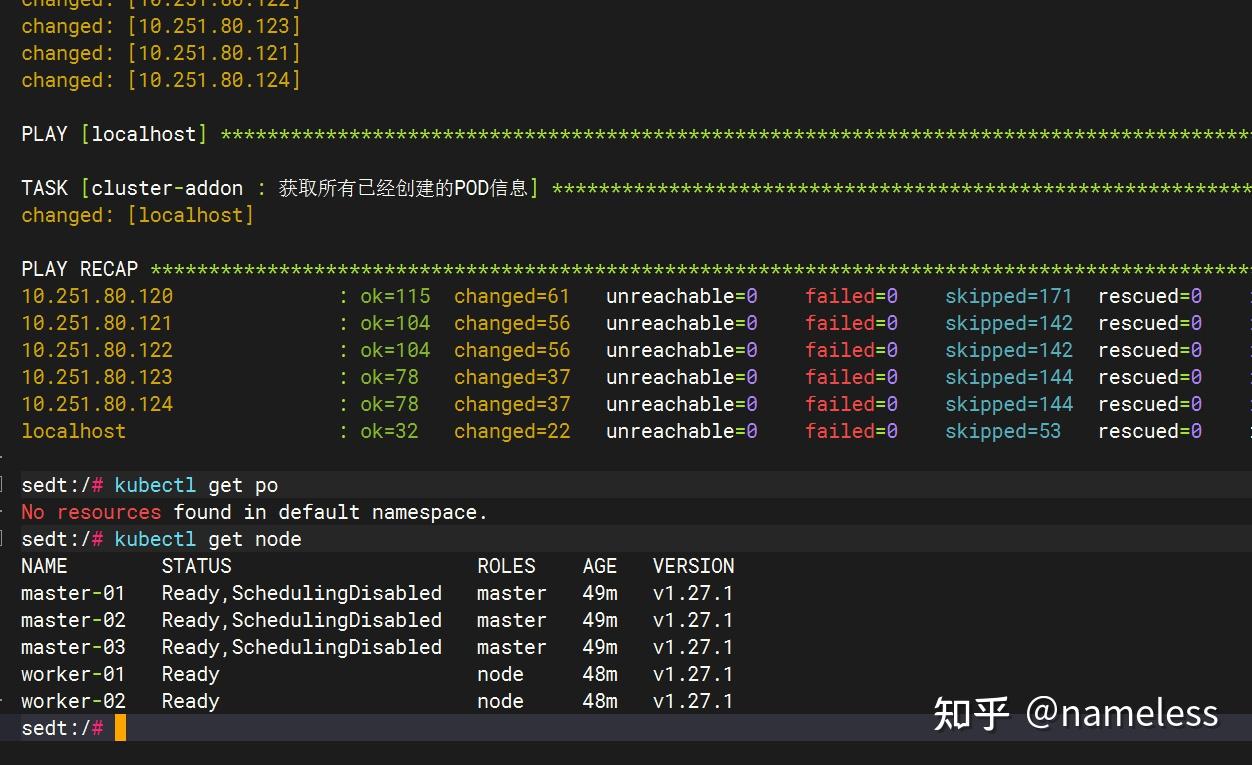Click the Ready,SchedulingDisabled status of master-03
This screenshot has width=1252, height=765.
[302, 647]
